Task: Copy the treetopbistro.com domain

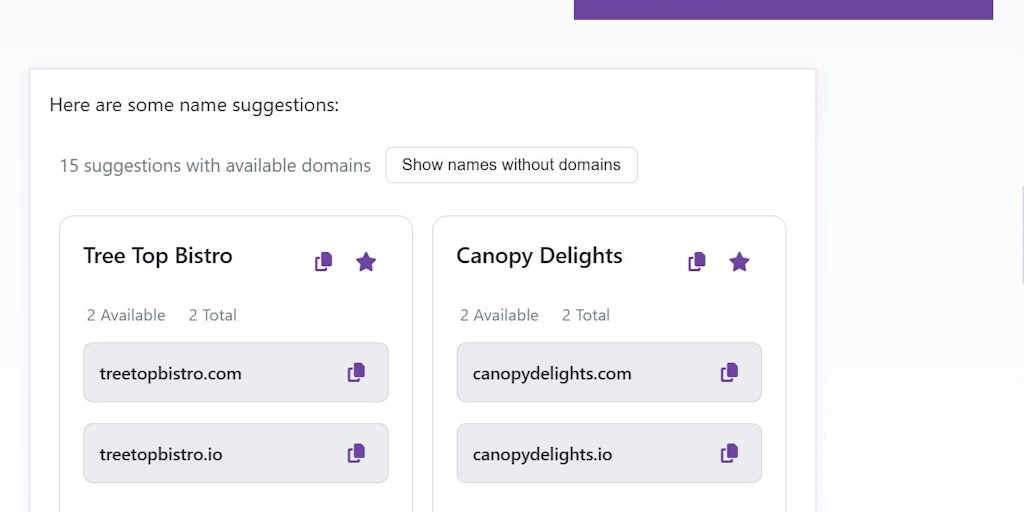Action: 356,373
